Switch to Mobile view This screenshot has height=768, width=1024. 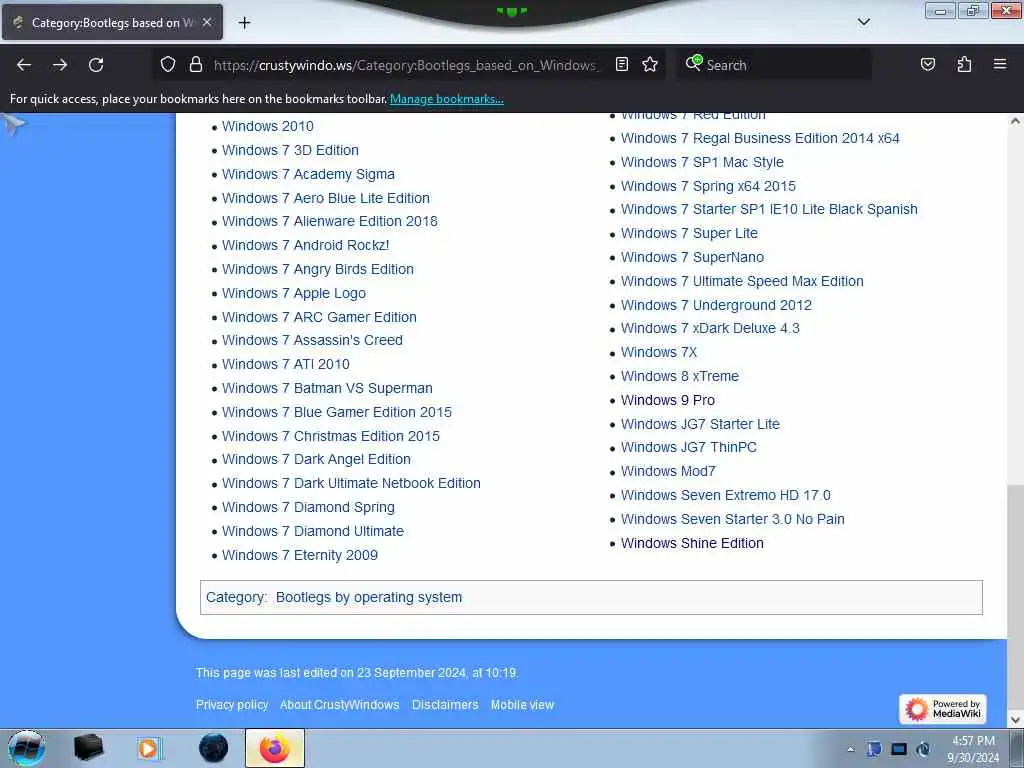click(x=522, y=705)
